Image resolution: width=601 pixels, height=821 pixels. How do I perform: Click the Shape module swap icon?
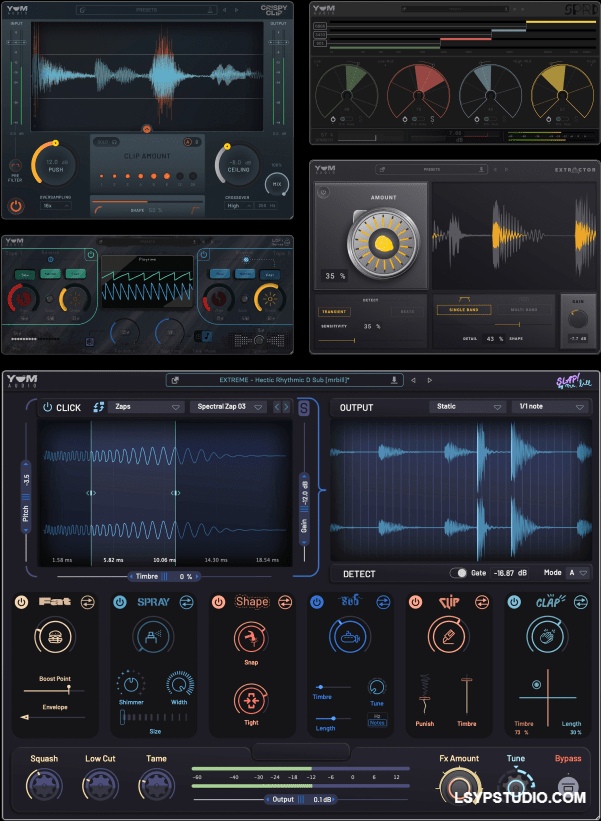point(285,602)
